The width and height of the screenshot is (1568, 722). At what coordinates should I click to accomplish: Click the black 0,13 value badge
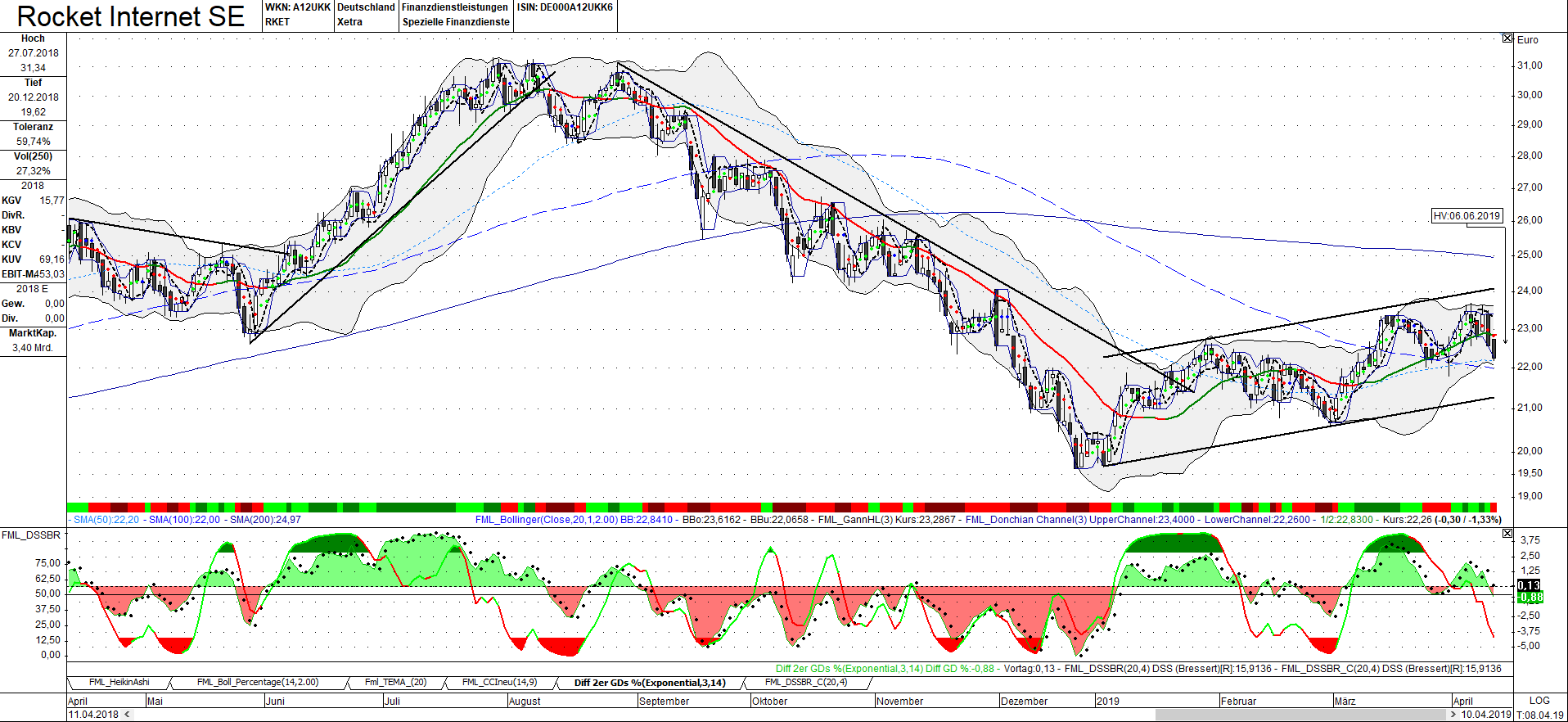[1530, 585]
